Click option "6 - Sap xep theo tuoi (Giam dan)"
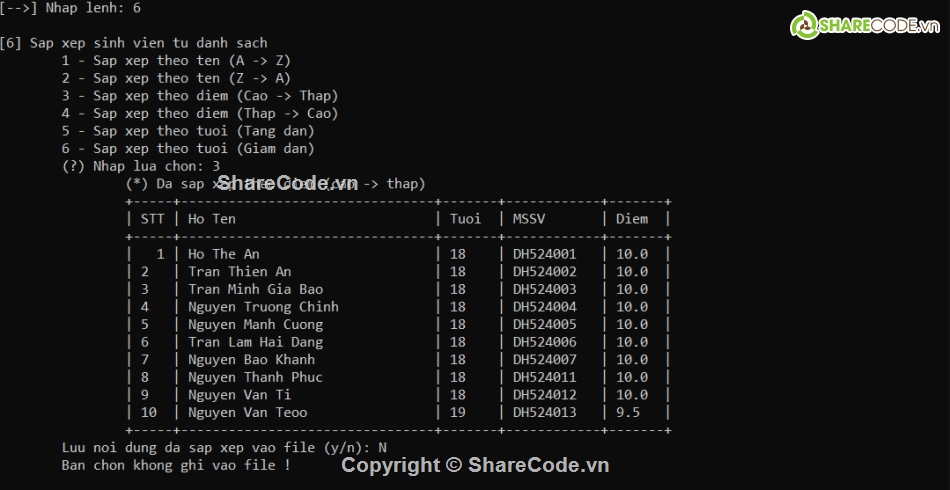 (x=188, y=148)
